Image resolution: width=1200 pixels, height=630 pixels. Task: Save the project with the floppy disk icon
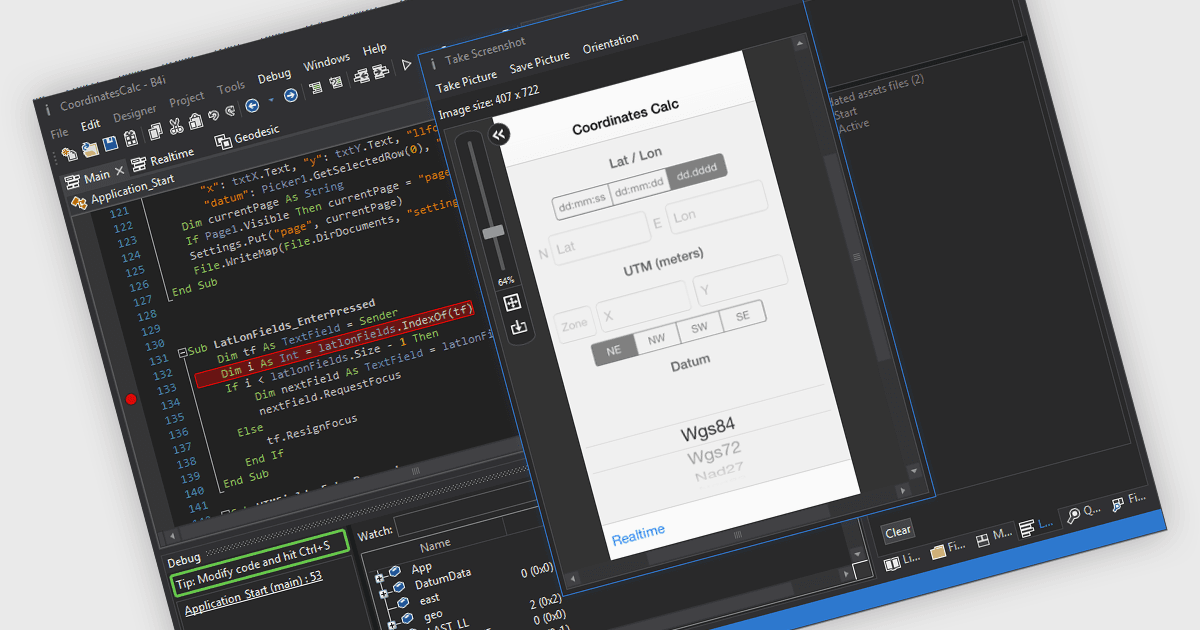point(110,143)
